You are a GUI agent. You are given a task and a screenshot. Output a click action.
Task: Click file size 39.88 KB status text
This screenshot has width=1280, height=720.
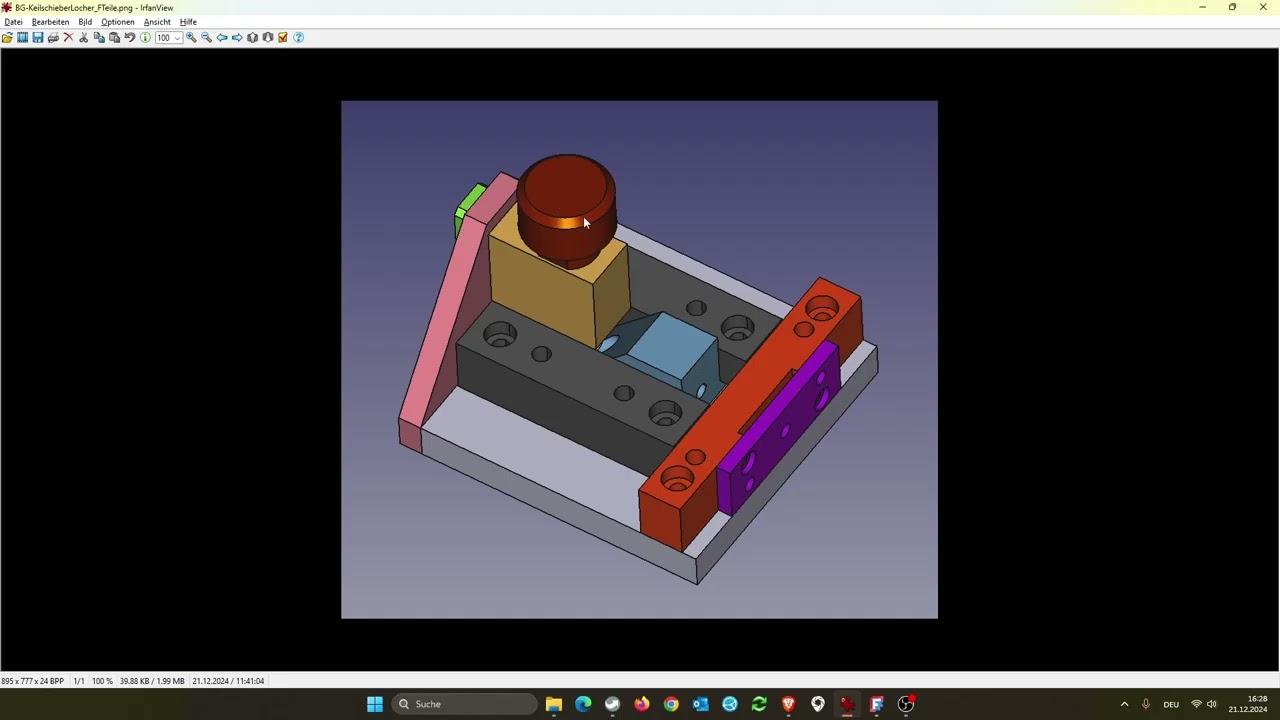coord(152,681)
